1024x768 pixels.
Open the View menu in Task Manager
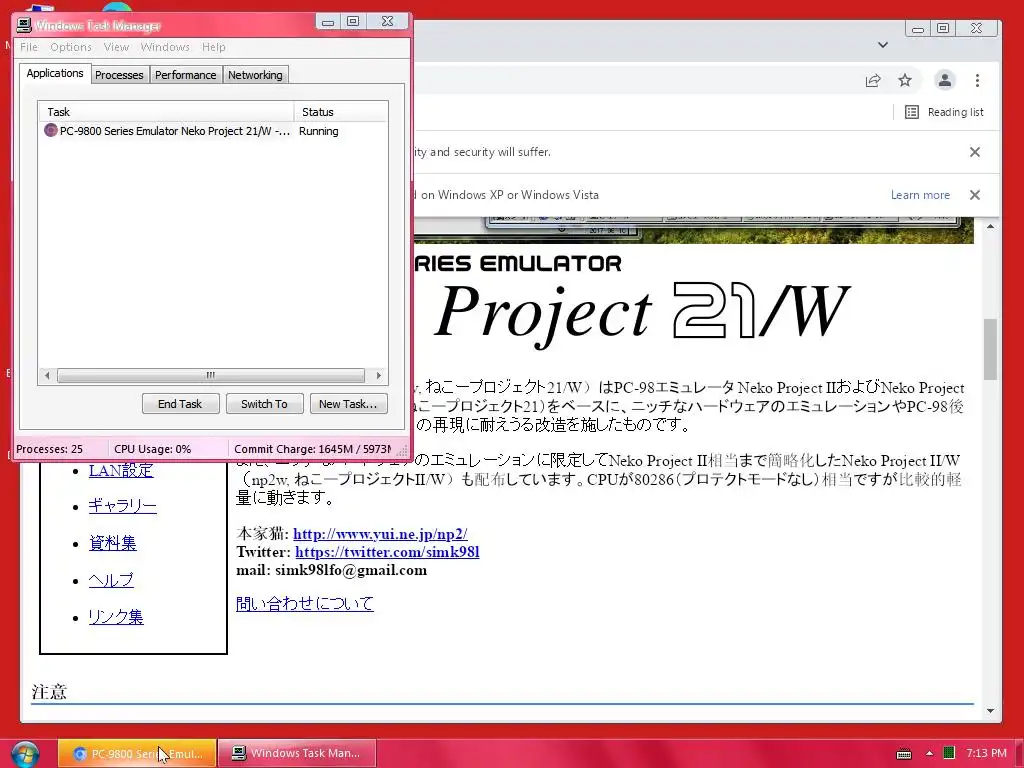(116, 47)
